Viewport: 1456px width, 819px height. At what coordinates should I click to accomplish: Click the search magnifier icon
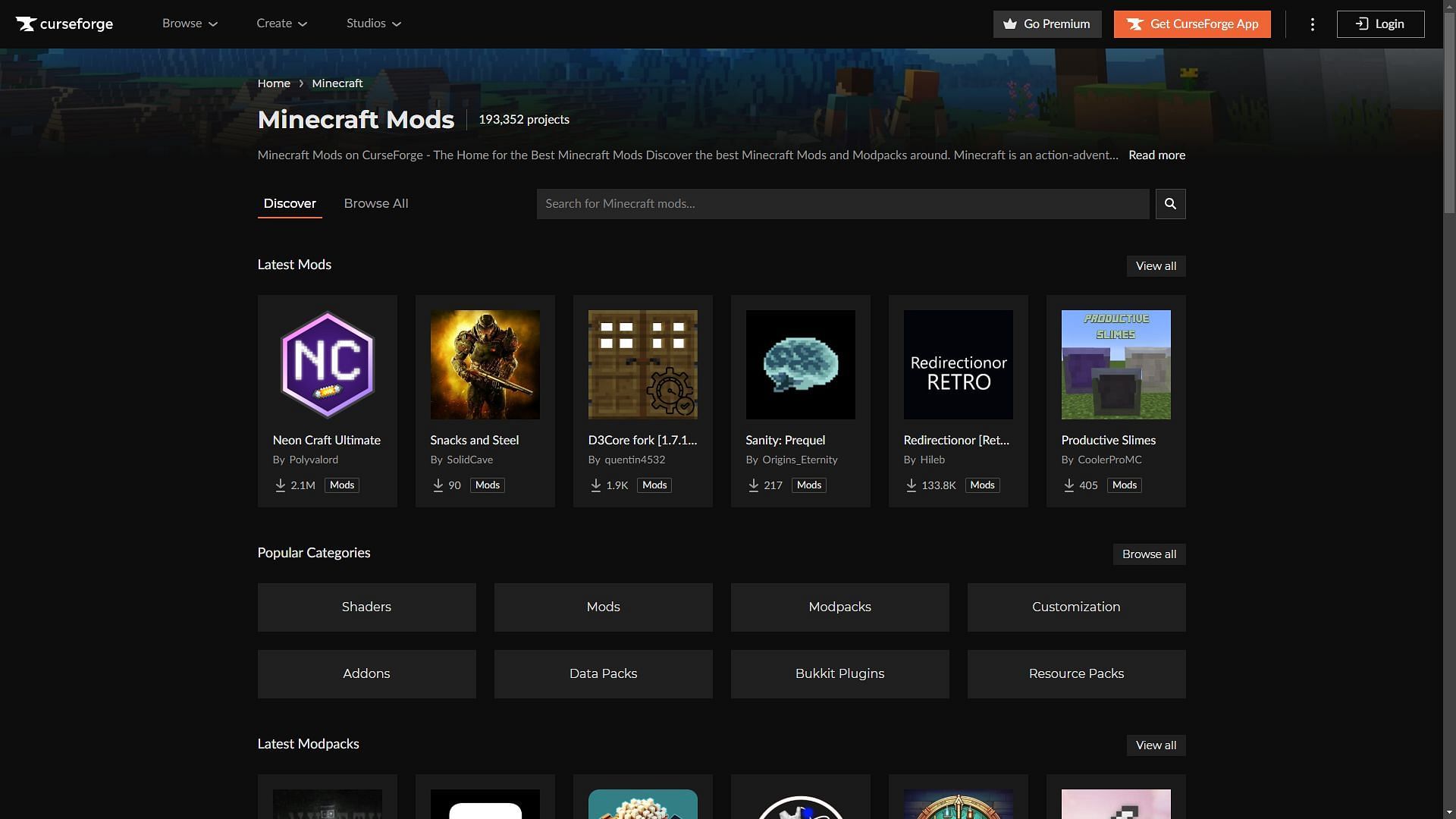(x=1170, y=203)
